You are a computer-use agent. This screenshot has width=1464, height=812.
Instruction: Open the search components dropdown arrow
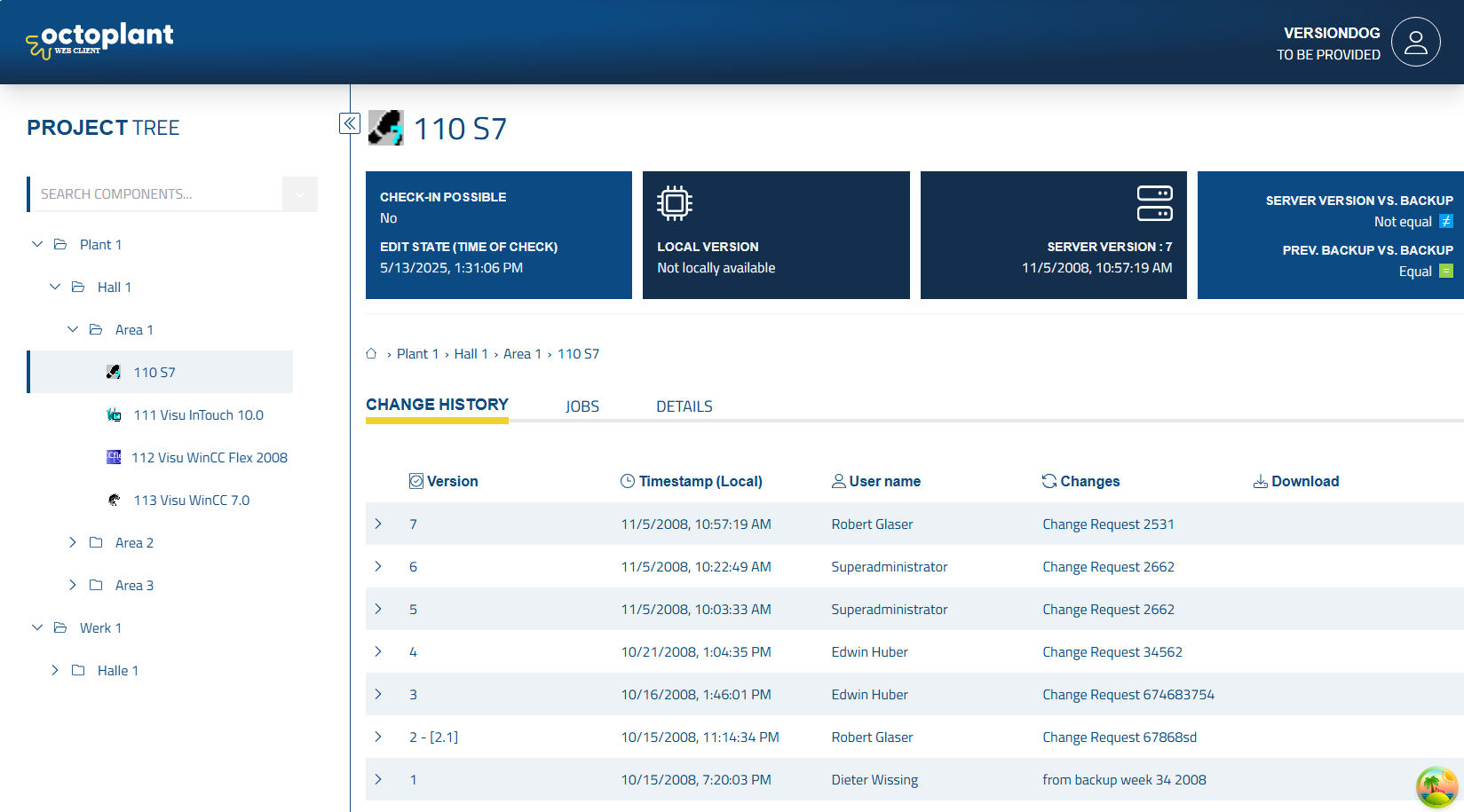(x=301, y=193)
